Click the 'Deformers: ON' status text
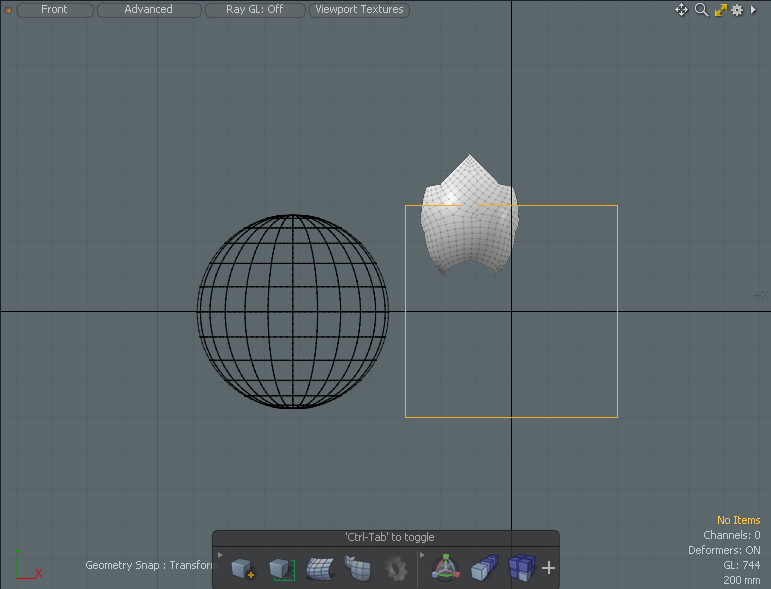The image size is (771, 589). [724, 550]
